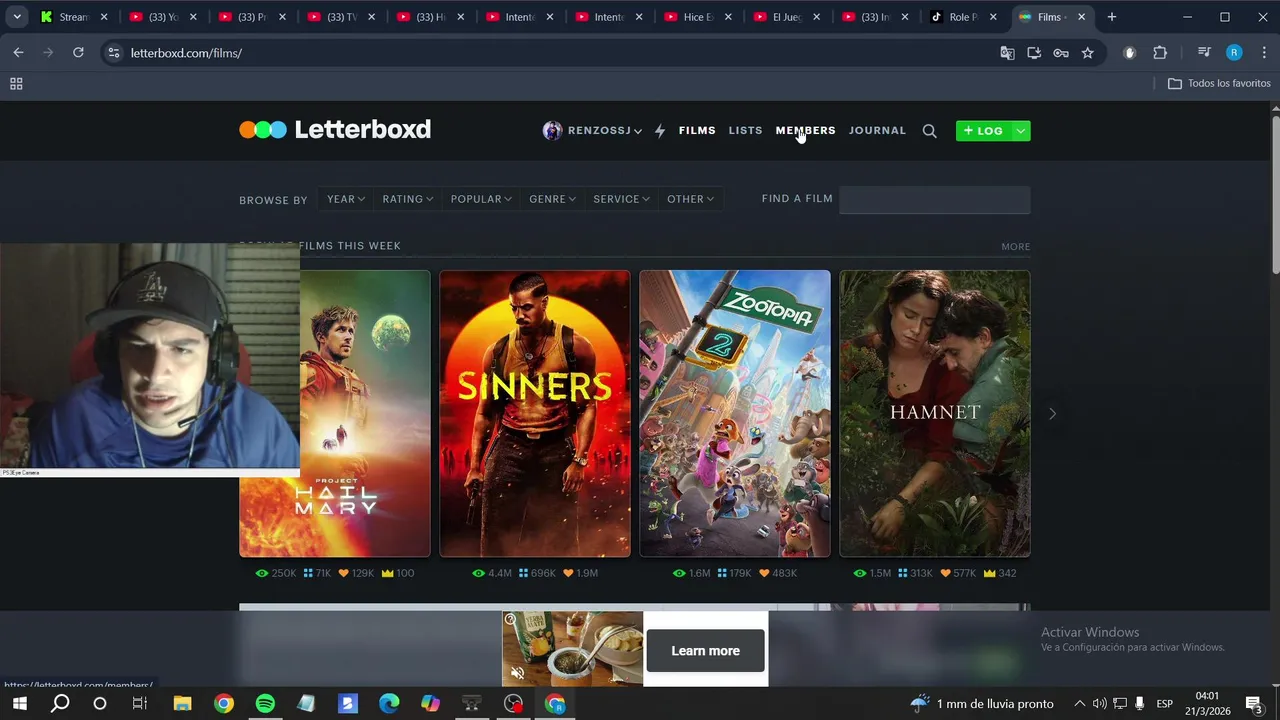This screenshot has width=1280, height=720.
Task: Open the Project Hail Mary poster
Action: (365, 413)
